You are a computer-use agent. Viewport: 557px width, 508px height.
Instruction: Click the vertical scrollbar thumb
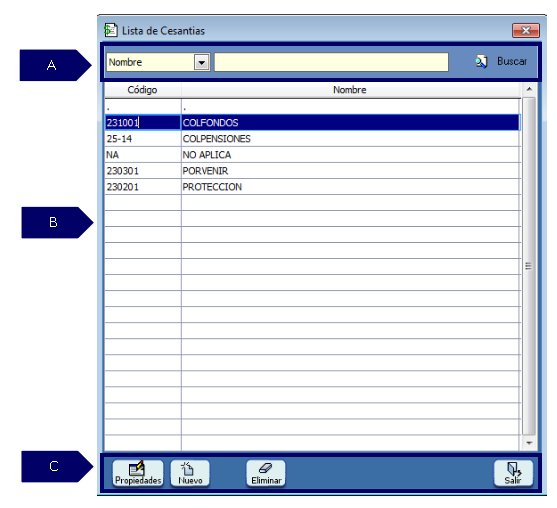coord(529,266)
